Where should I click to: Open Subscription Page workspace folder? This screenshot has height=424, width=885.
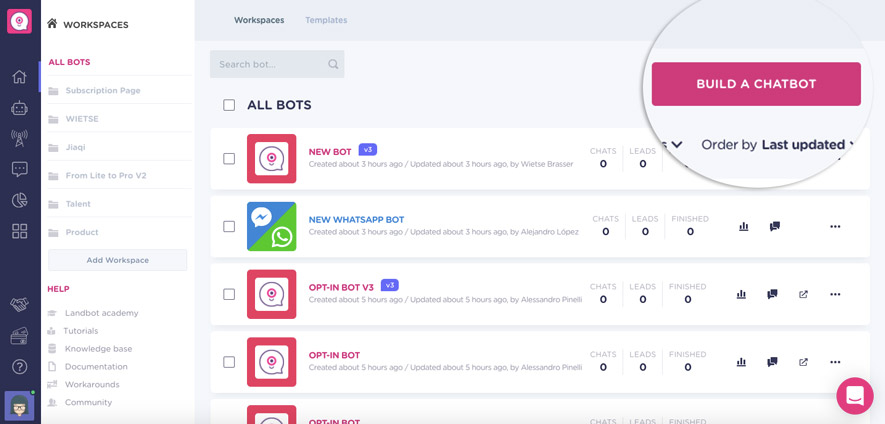coord(103,90)
